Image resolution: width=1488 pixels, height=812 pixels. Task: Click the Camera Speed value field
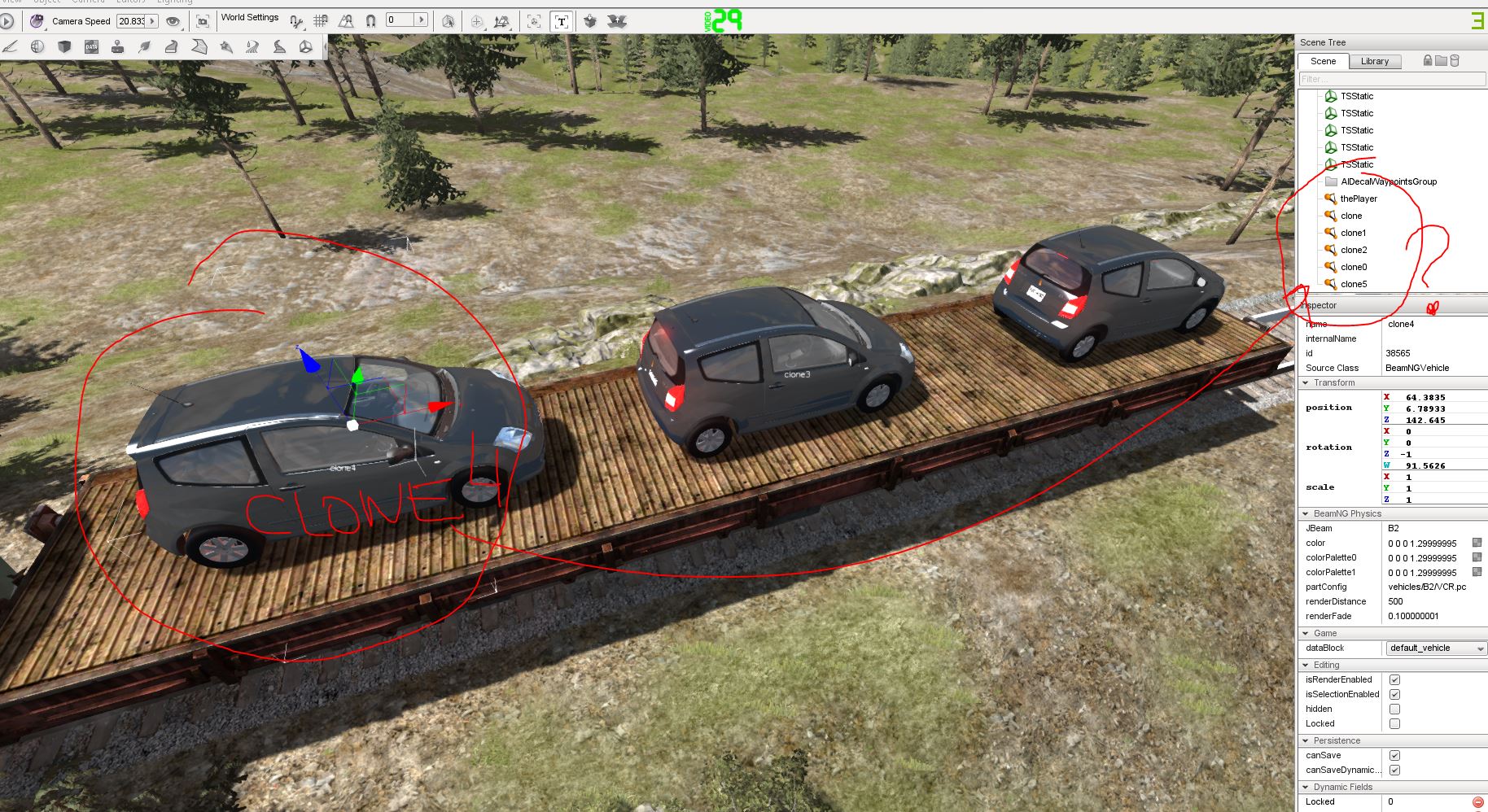[131, 21]
